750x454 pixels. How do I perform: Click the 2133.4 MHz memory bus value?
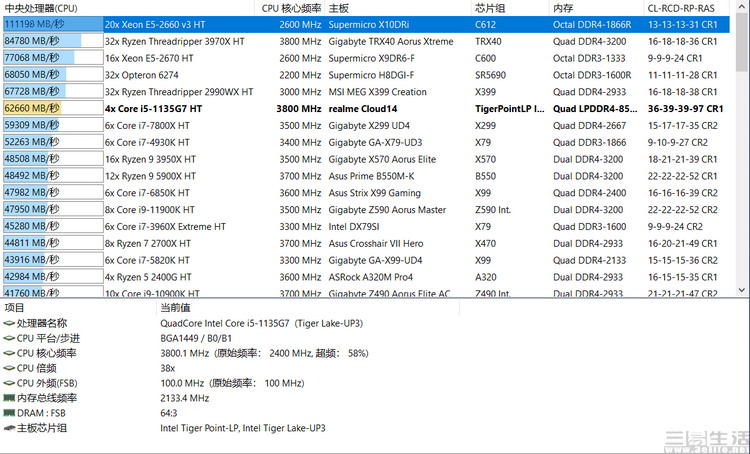(x=185, y=398)
